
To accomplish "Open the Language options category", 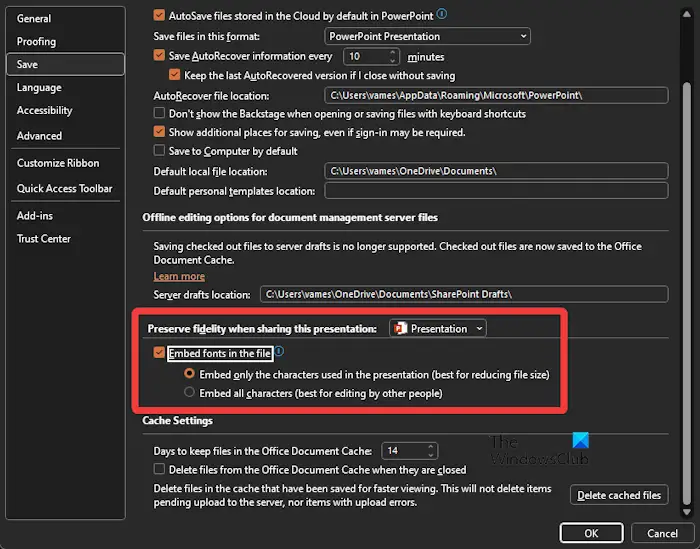I will point(65,87).
